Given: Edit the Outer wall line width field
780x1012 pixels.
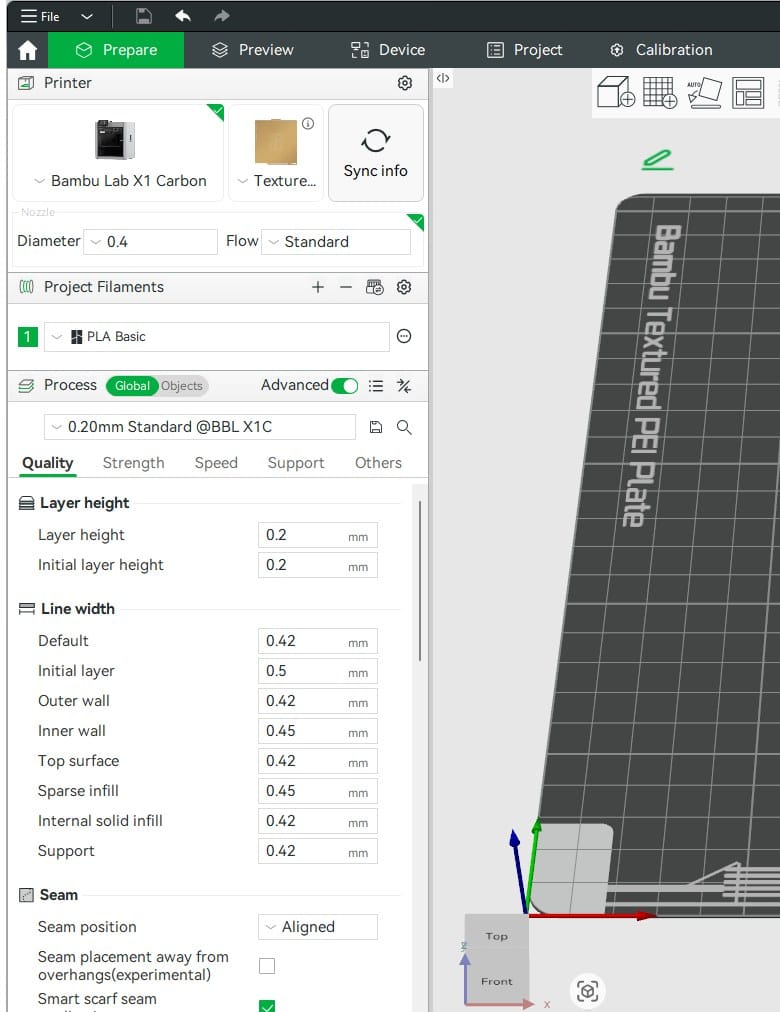Looking at the screenshot, I should pos(317,701).
